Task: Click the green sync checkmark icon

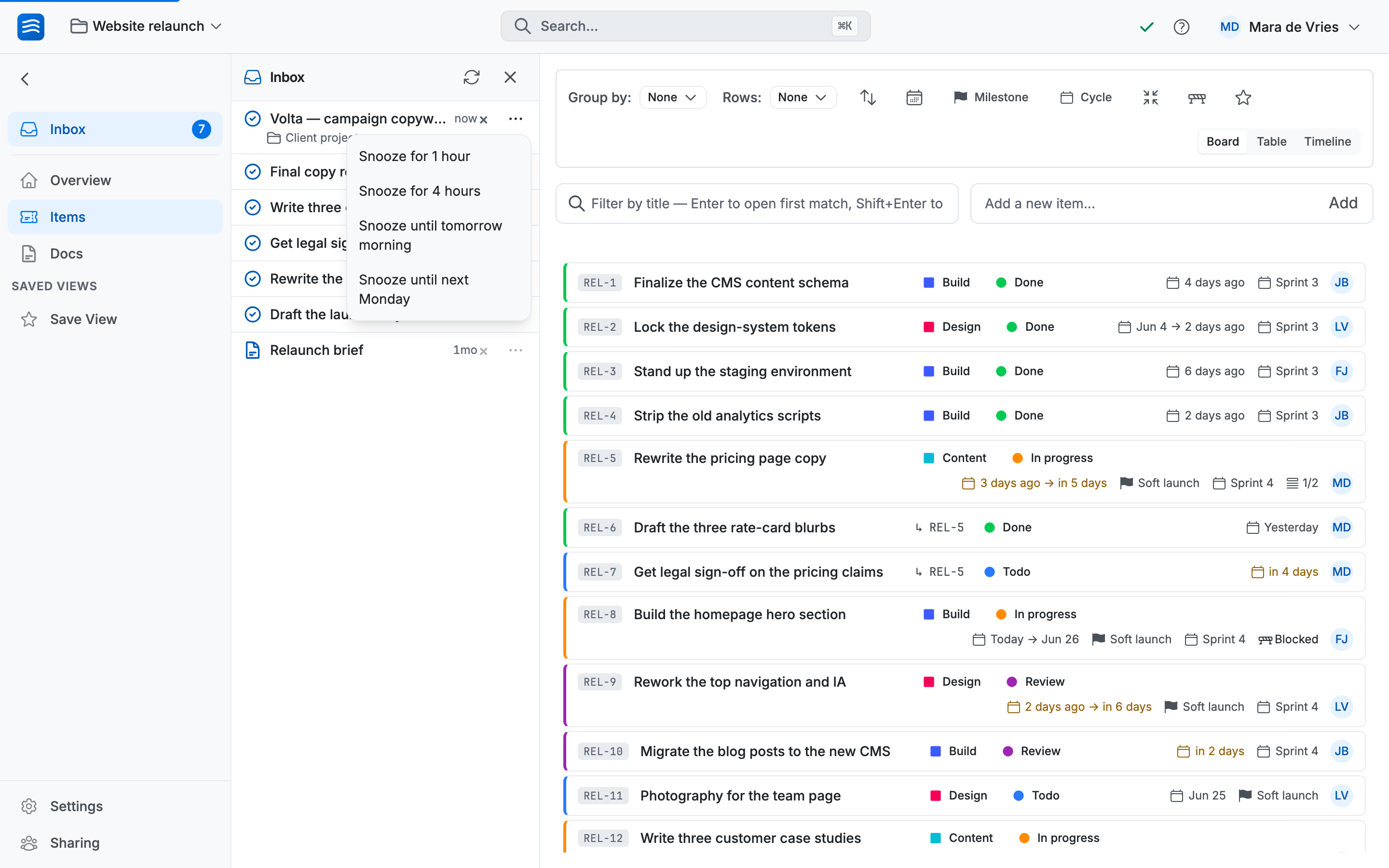Action: [1146, 27]
